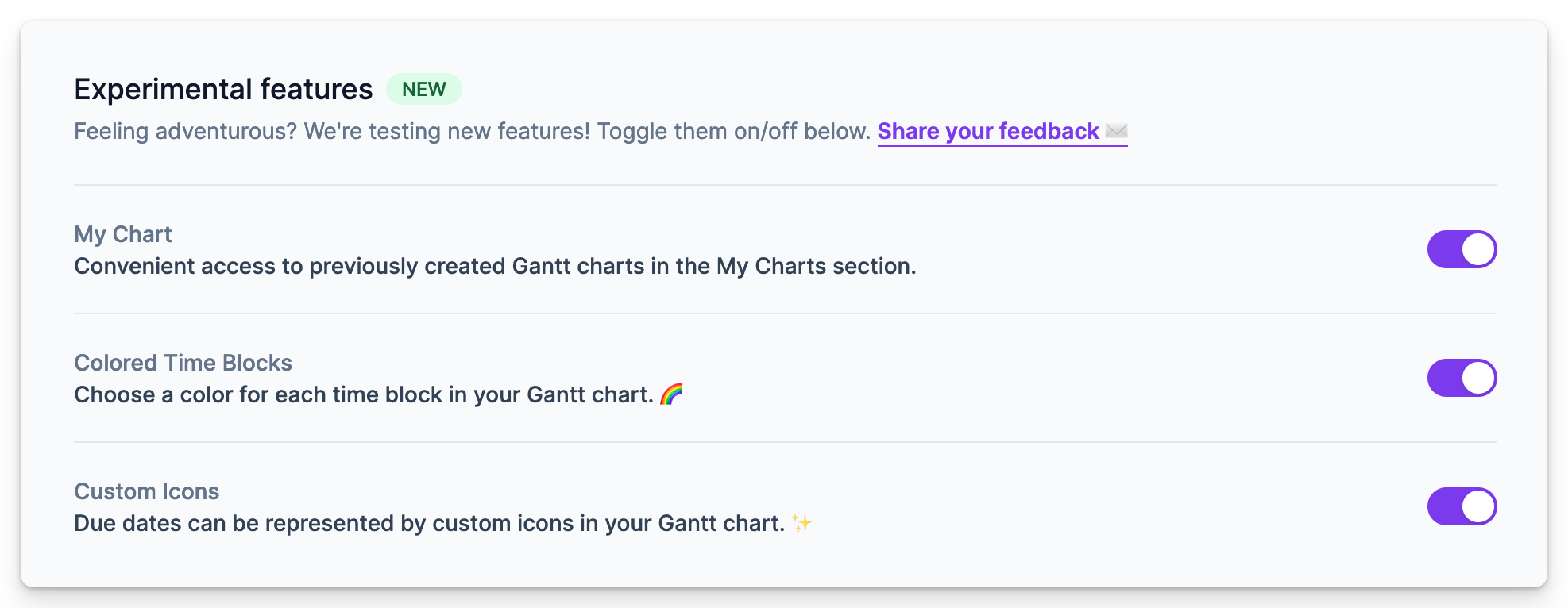Open the Share your feedback link

[x=987, y=131]
